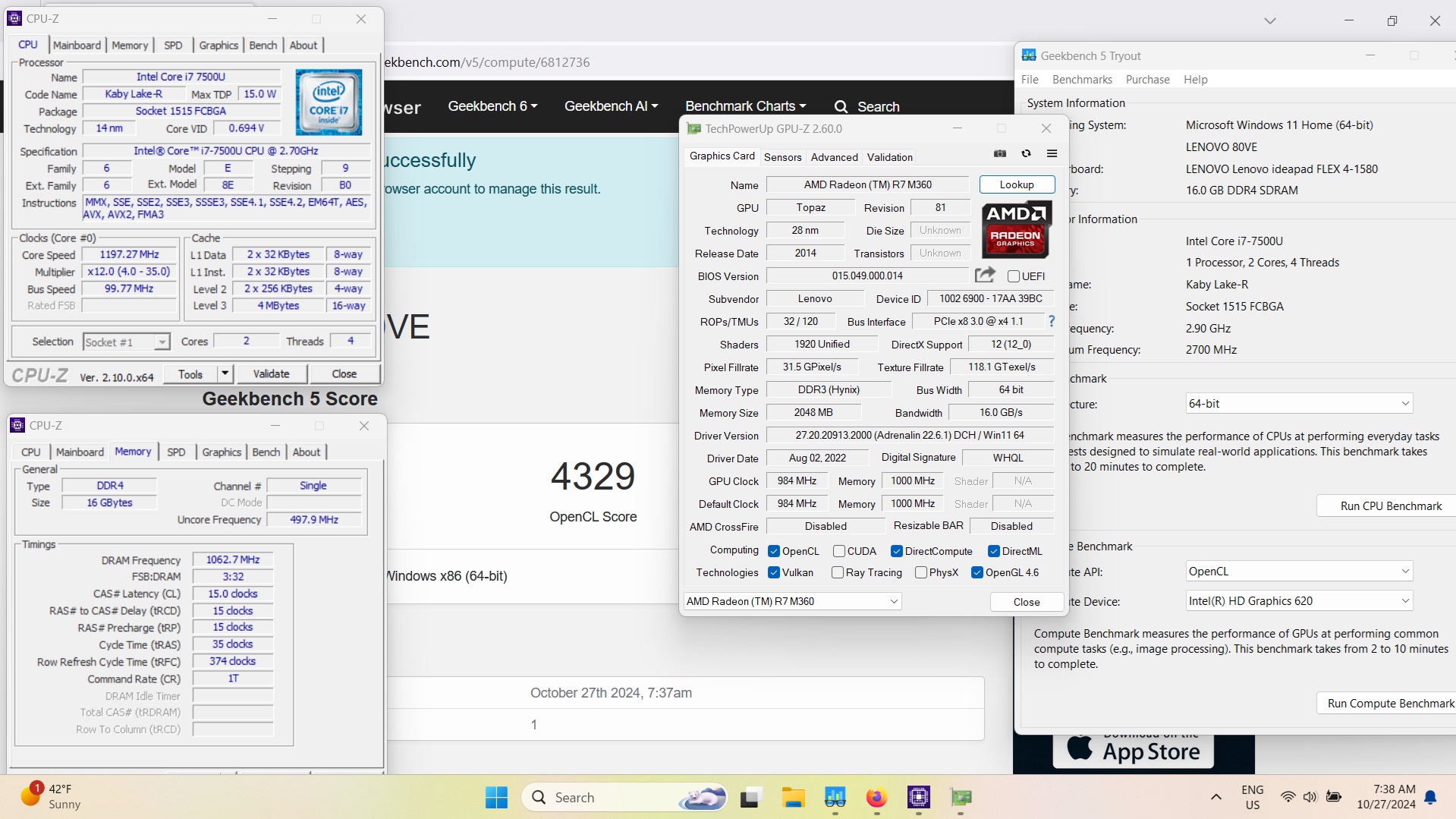
Task: Click the GPU-Z refresh icon
Action: pos(1026,153)
